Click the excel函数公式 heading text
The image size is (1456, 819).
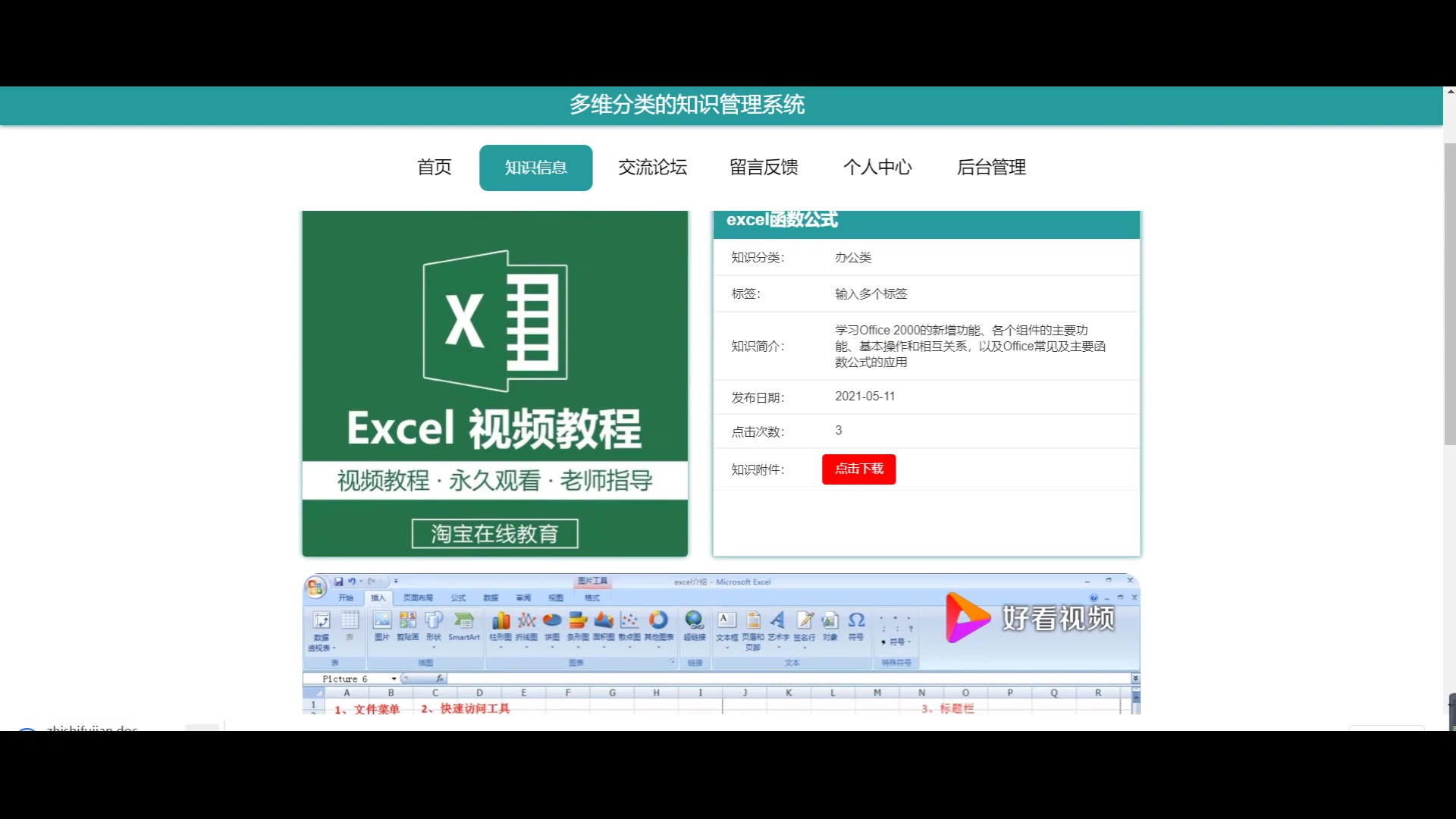(782, 220)
